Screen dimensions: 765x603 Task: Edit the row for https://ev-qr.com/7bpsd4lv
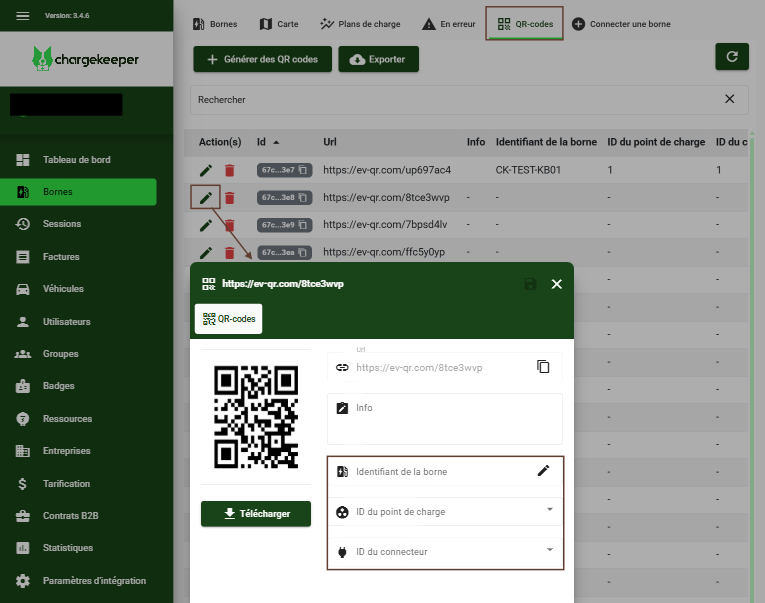click(206, 225)
